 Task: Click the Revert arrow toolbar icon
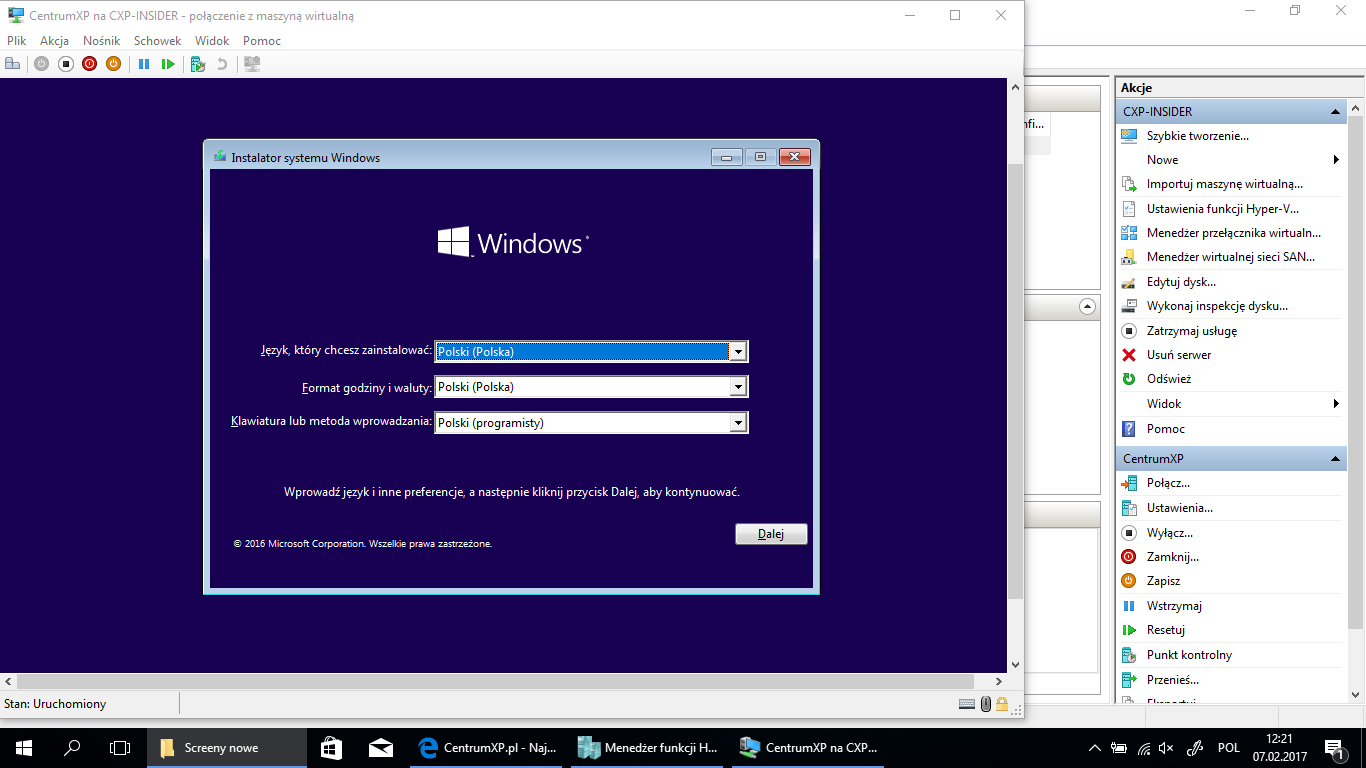tap(221, 64)
